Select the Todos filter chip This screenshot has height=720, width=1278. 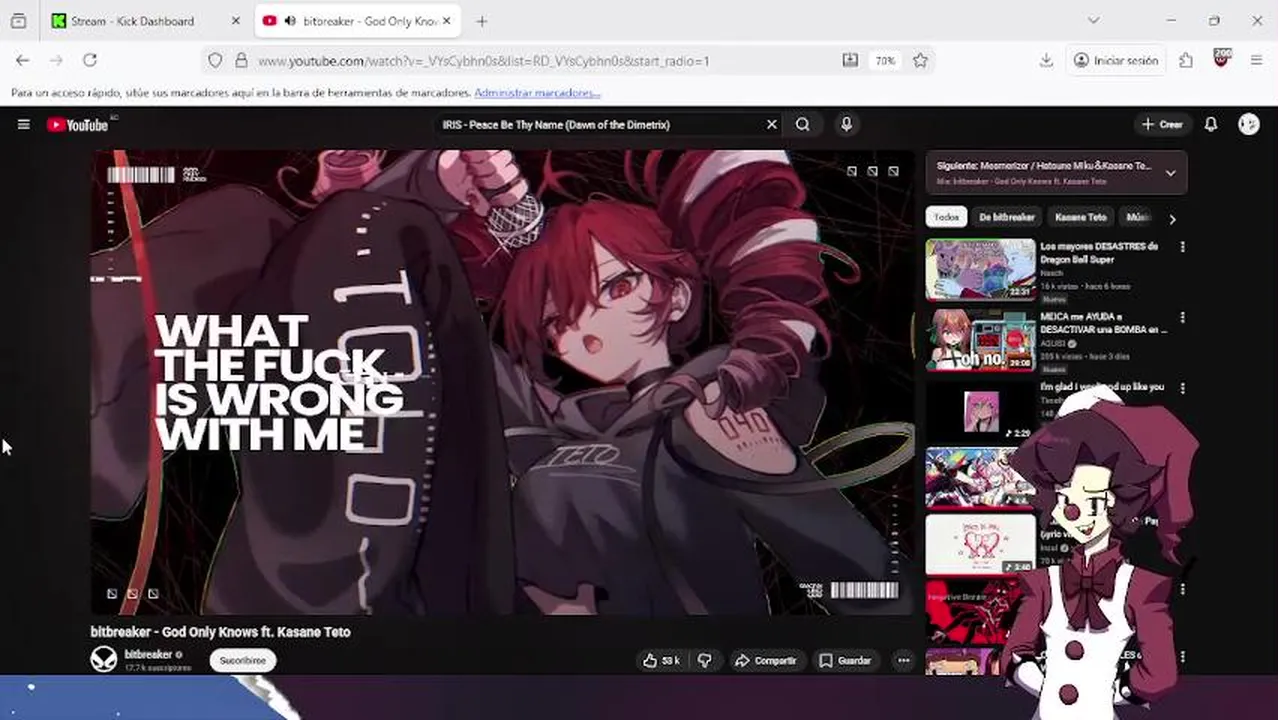946,217
